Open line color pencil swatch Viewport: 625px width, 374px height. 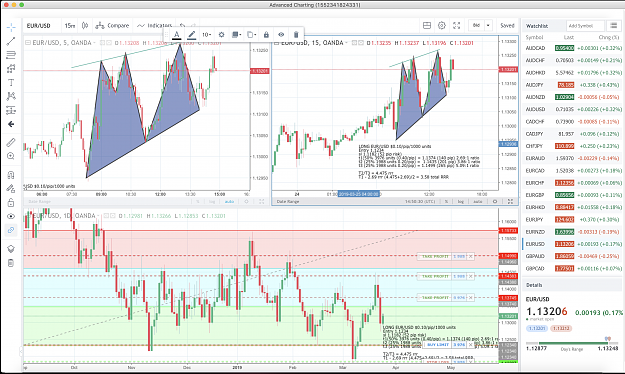point(192,35)
